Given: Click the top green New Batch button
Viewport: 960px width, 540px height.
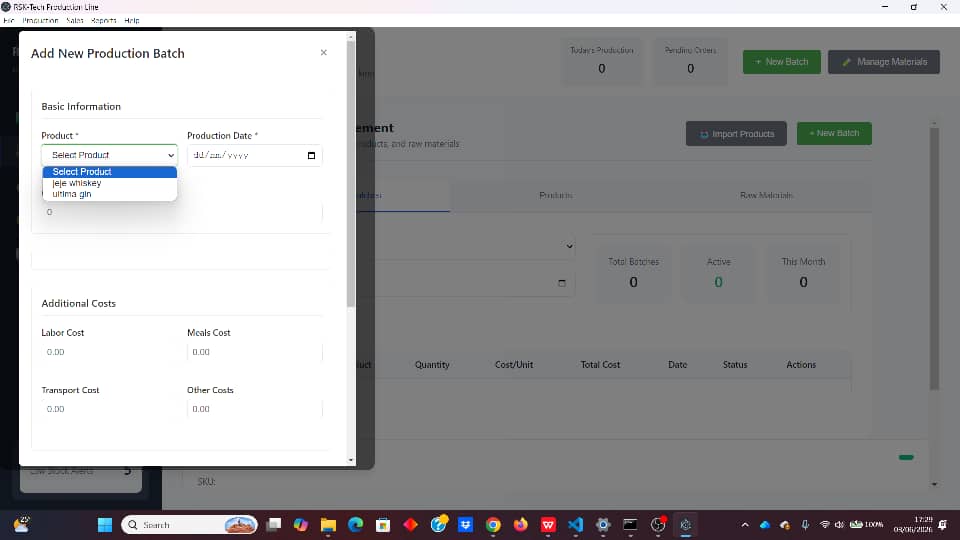Looking at the screenshot, I should (781, 62).
